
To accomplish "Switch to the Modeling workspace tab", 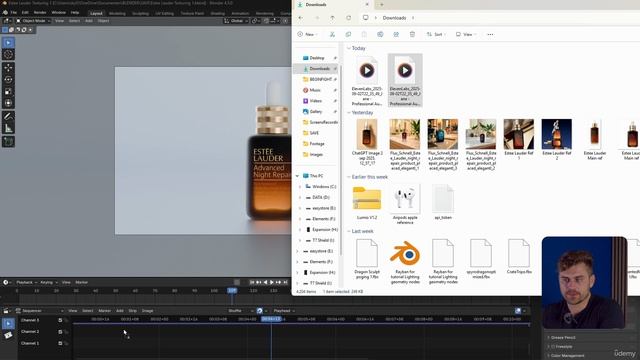I will coord(117,13).
